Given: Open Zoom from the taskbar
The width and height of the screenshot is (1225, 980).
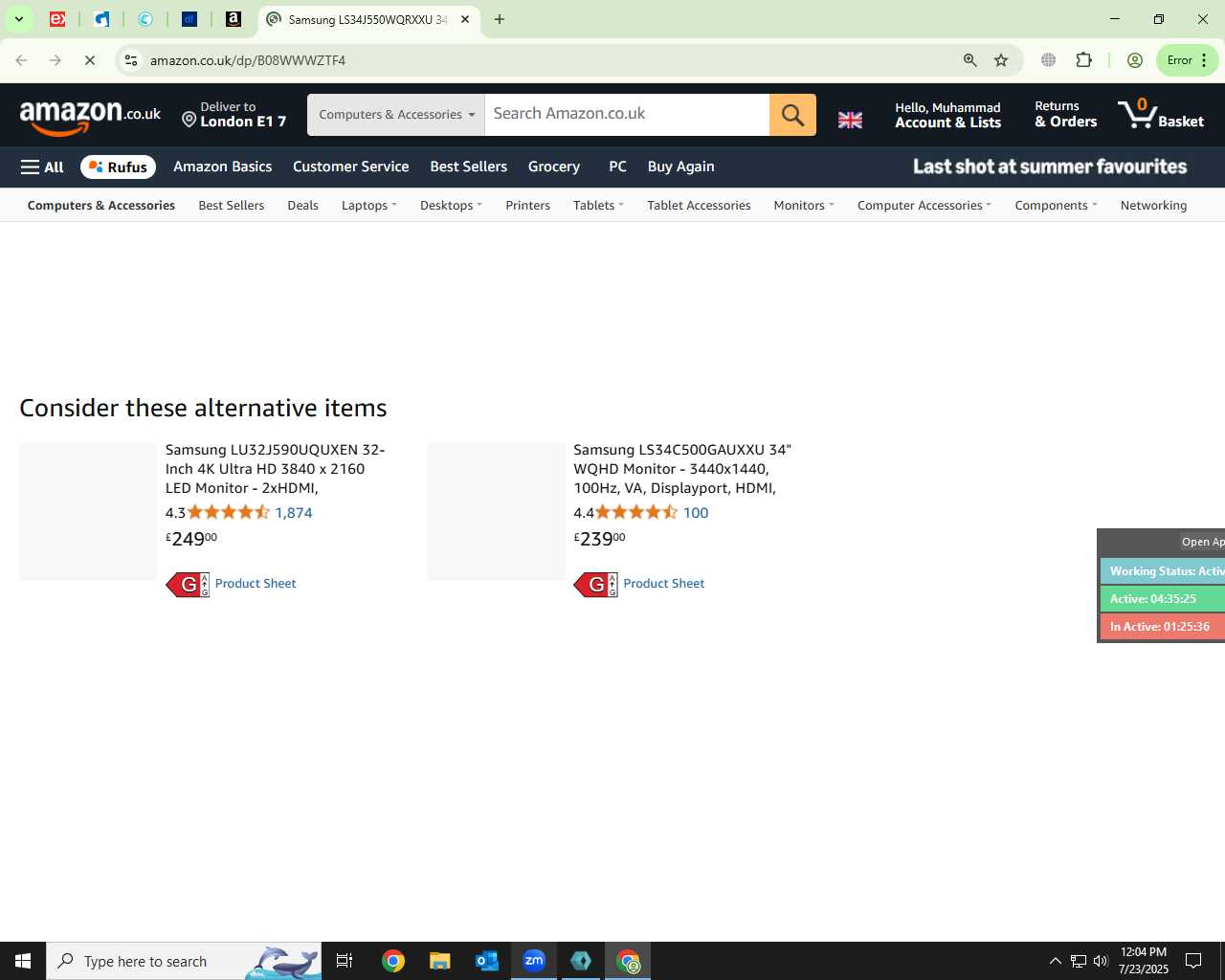Looking at the screenshot, I should click(x=534, y=961).
